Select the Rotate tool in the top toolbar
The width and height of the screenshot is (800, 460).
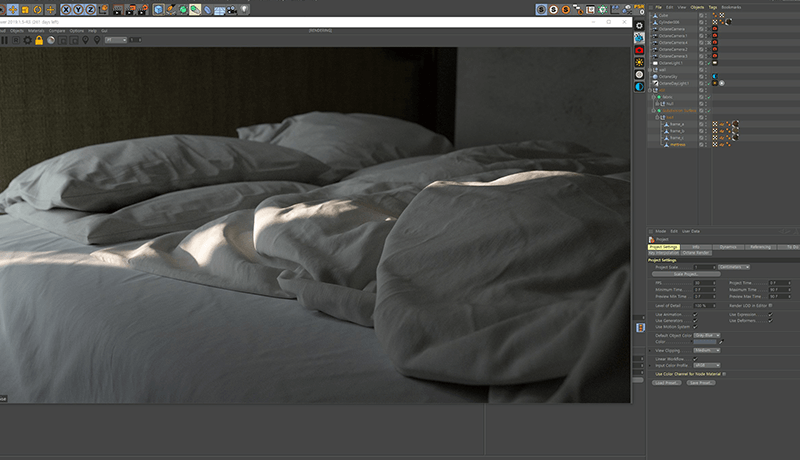coord(37,9)
